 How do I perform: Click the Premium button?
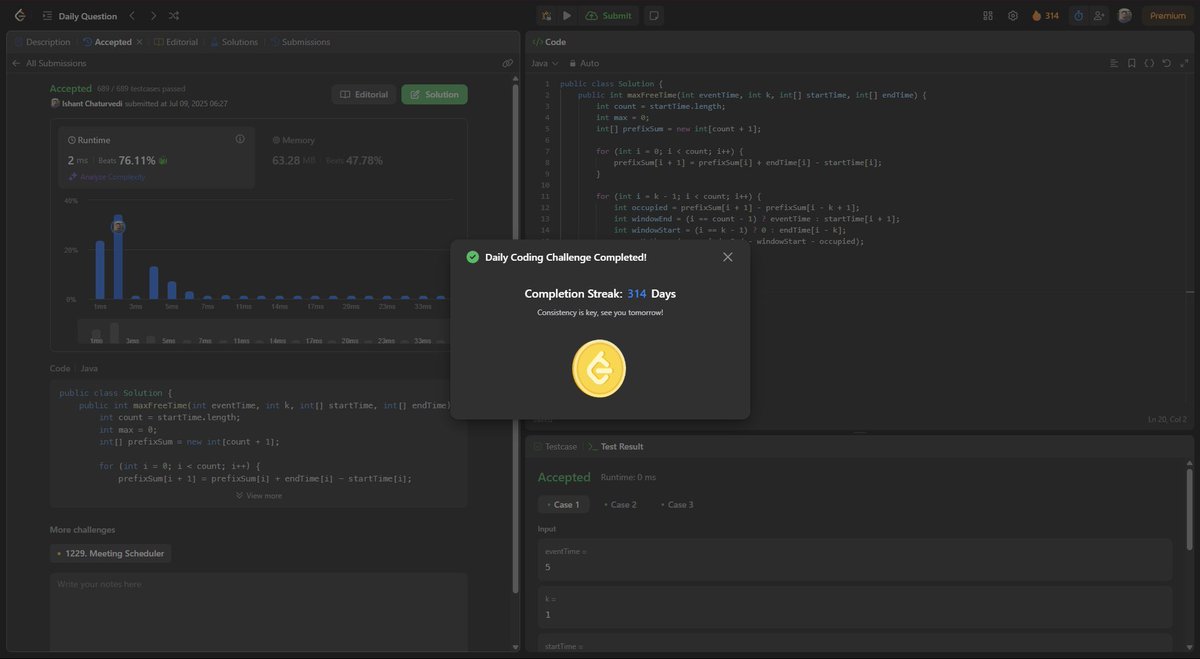1167,16
